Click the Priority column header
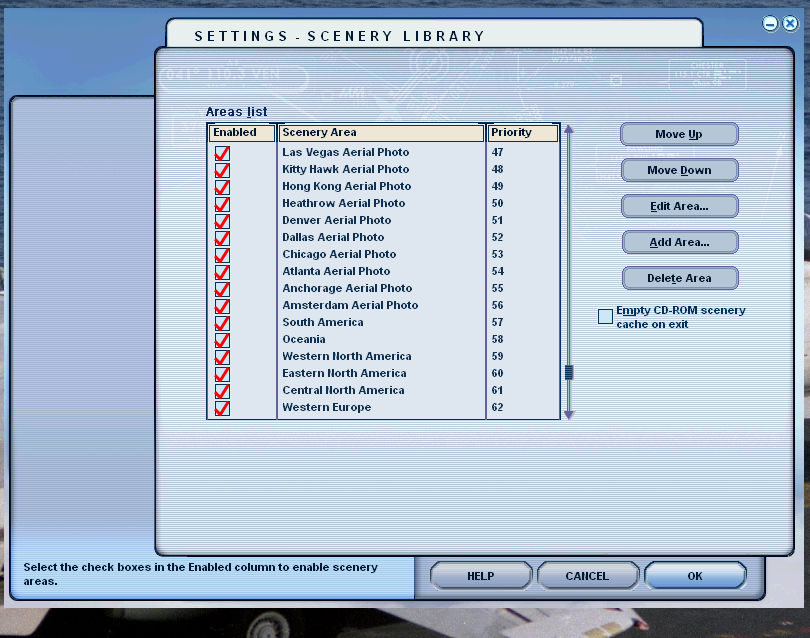The image size is (810, 638). (523, 133)
